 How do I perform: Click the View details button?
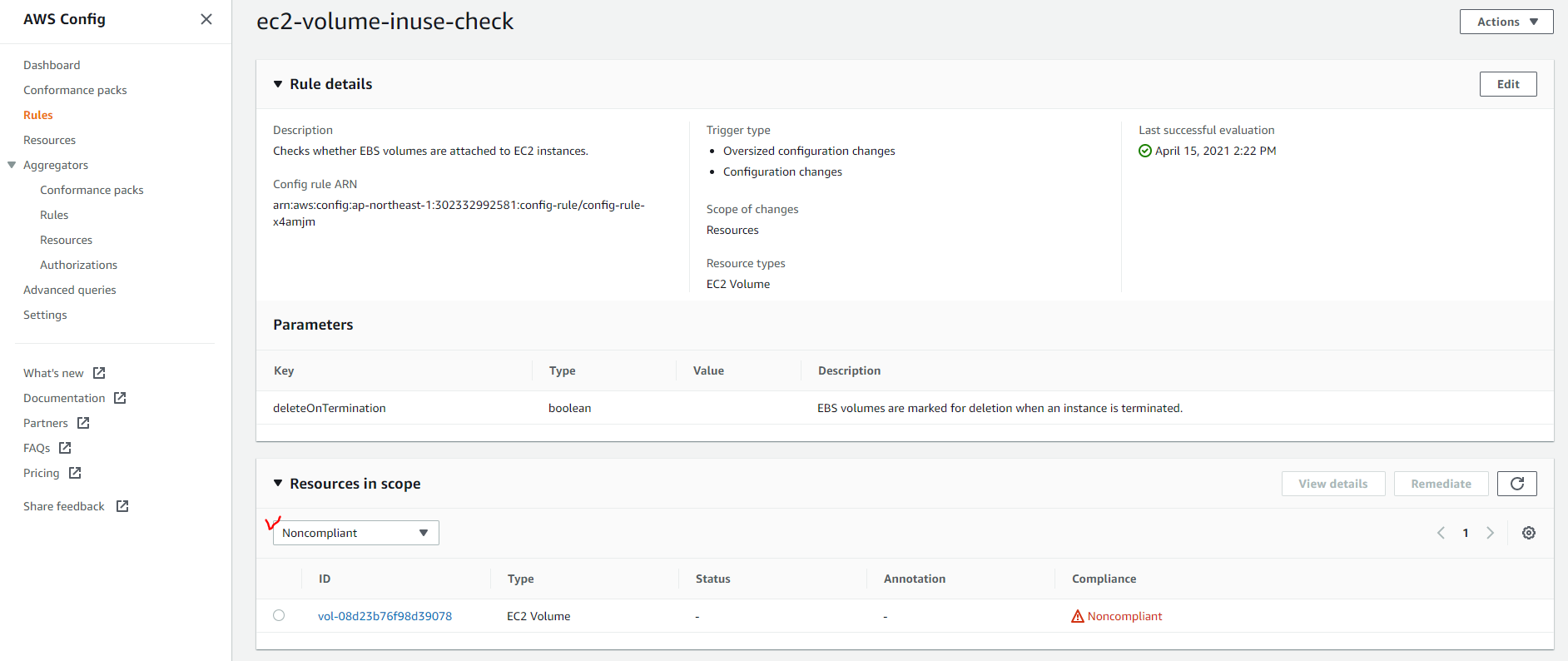(1333, 484)
